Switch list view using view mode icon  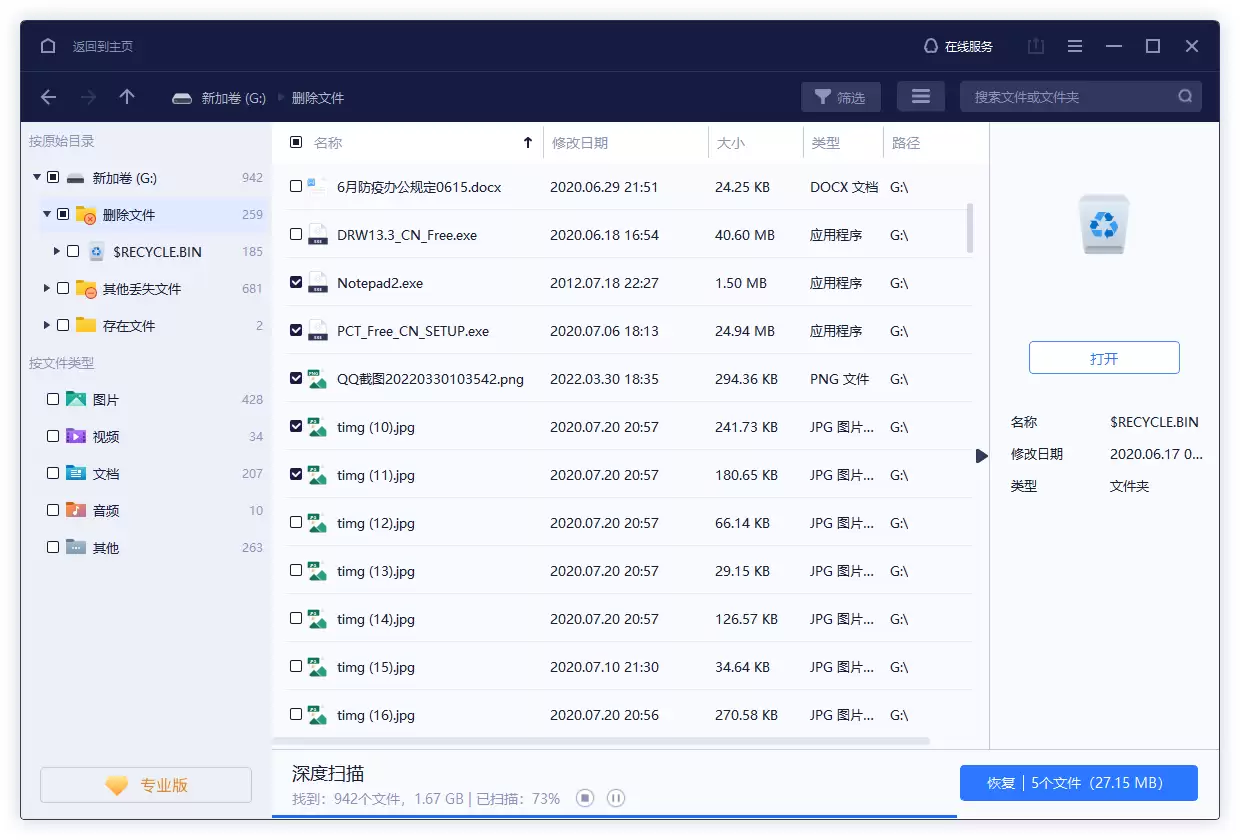(921, 97)
